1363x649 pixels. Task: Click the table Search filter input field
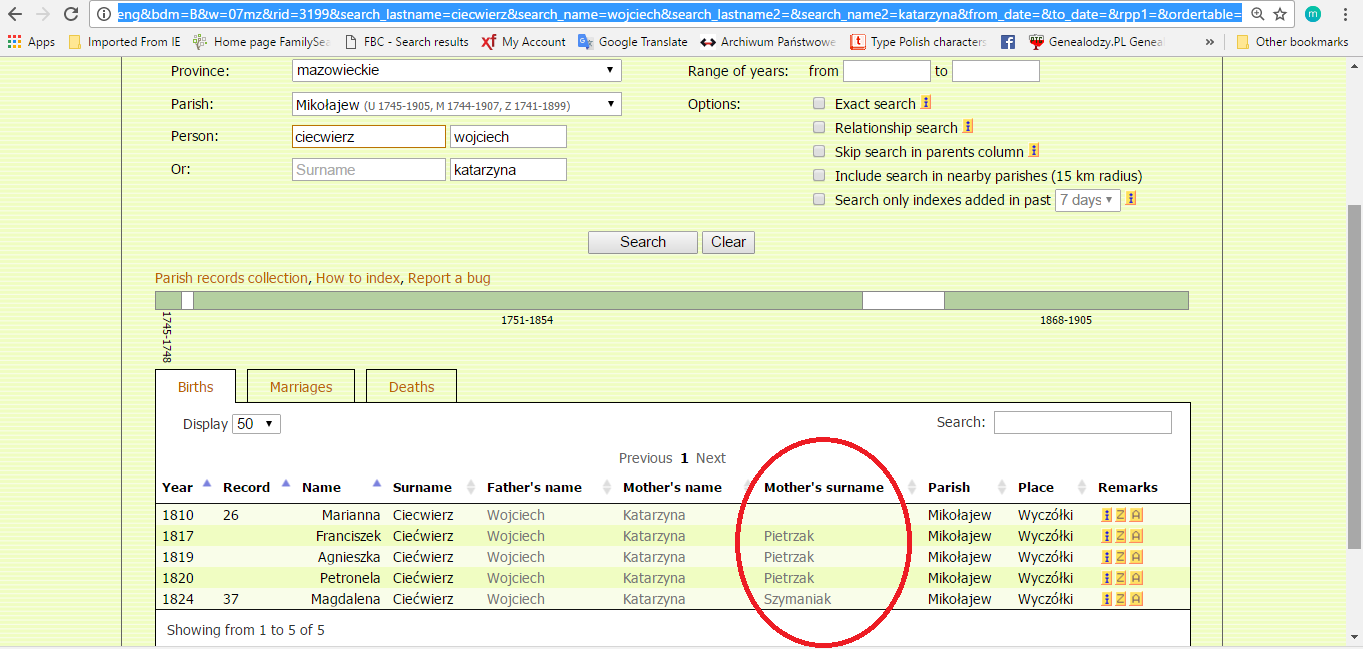click(1082, 422)
